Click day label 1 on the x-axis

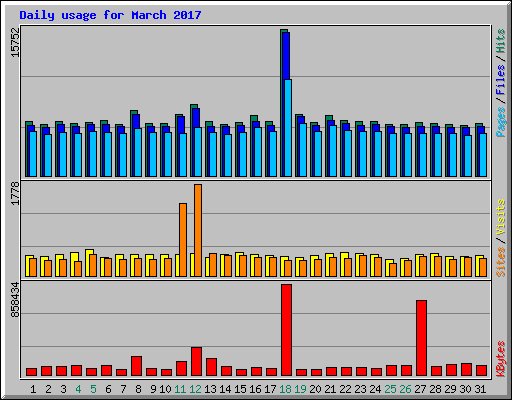tap(33, 389)
